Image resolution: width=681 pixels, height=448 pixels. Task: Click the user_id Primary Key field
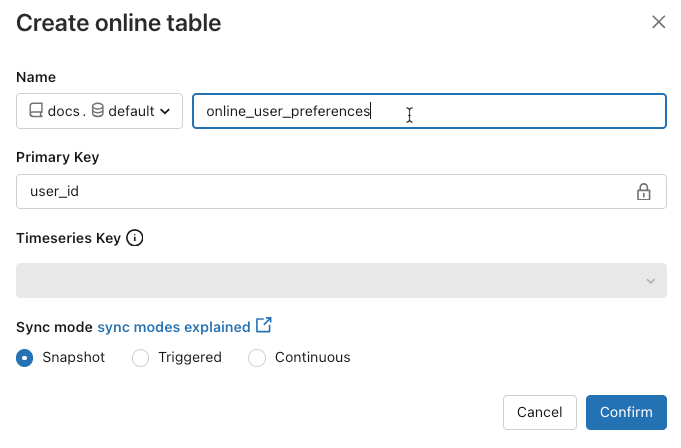coord(320,191)
